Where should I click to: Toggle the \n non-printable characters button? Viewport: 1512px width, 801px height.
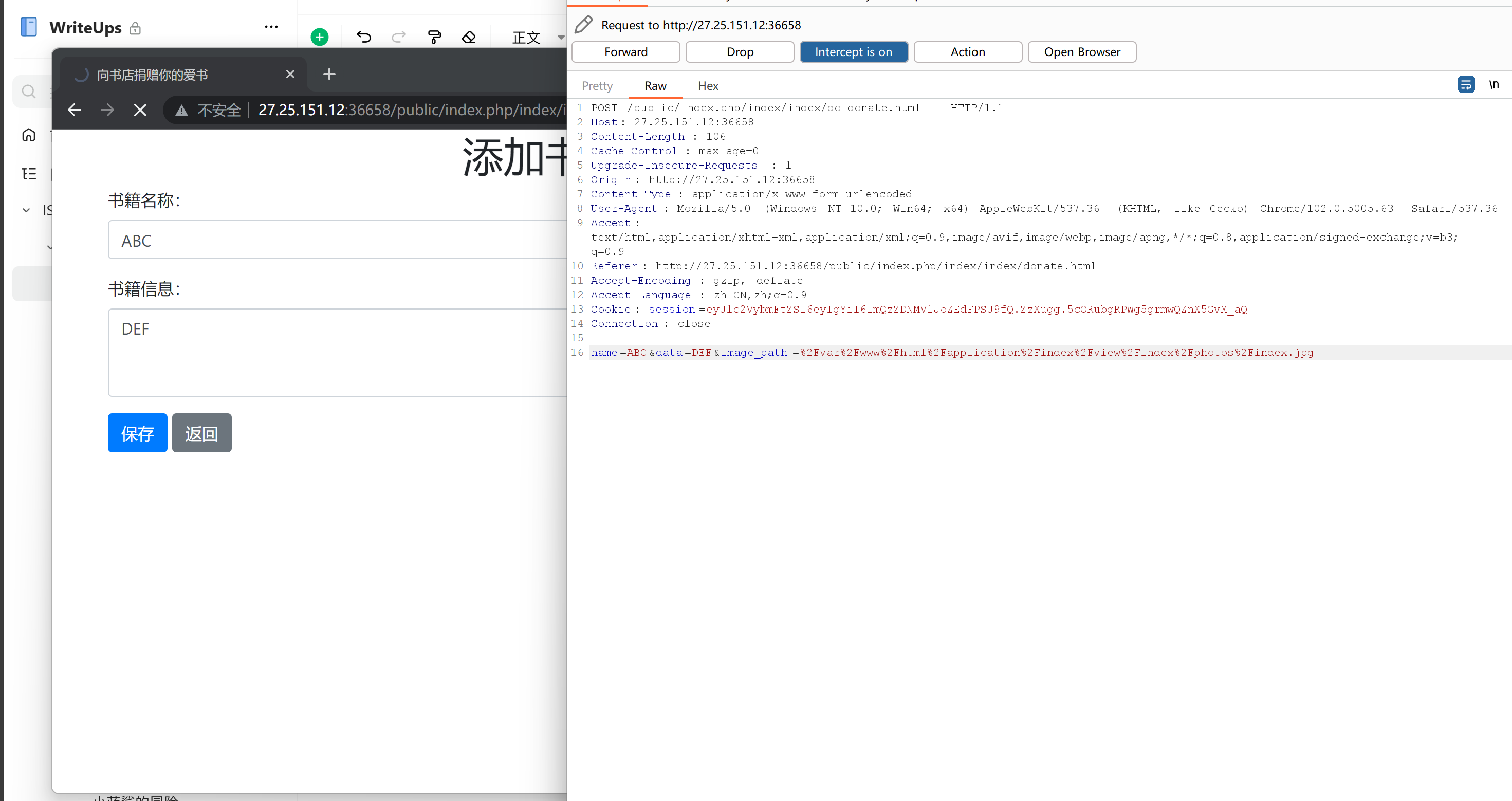[1493, 84]
